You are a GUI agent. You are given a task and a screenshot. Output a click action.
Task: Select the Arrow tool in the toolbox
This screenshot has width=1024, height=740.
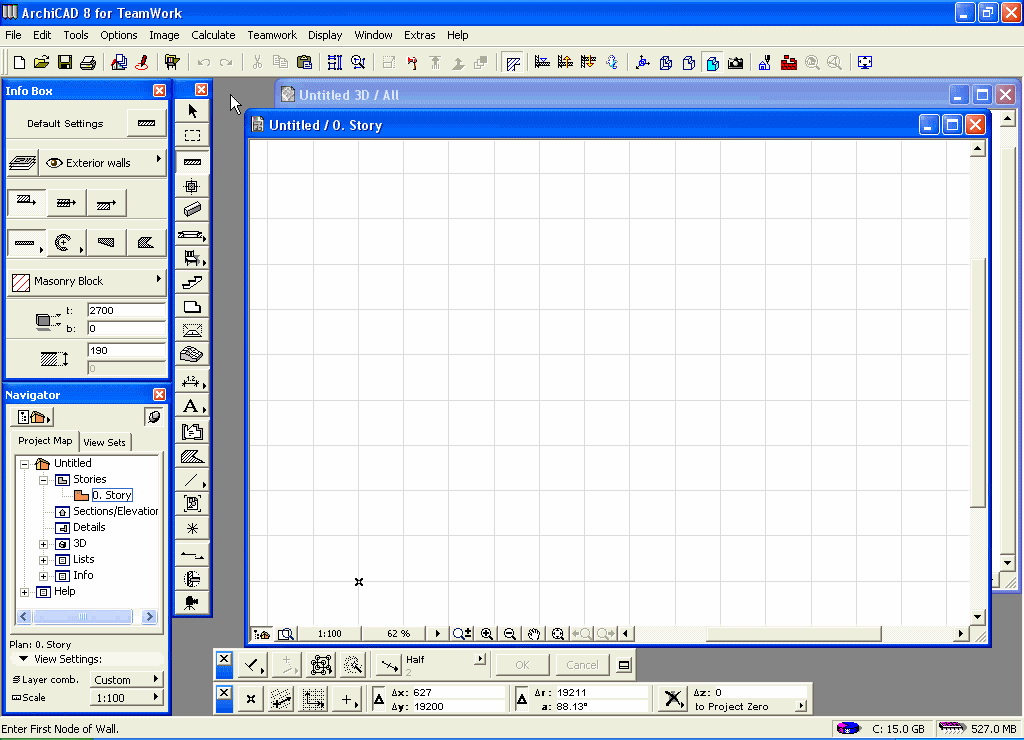point(193,111)
